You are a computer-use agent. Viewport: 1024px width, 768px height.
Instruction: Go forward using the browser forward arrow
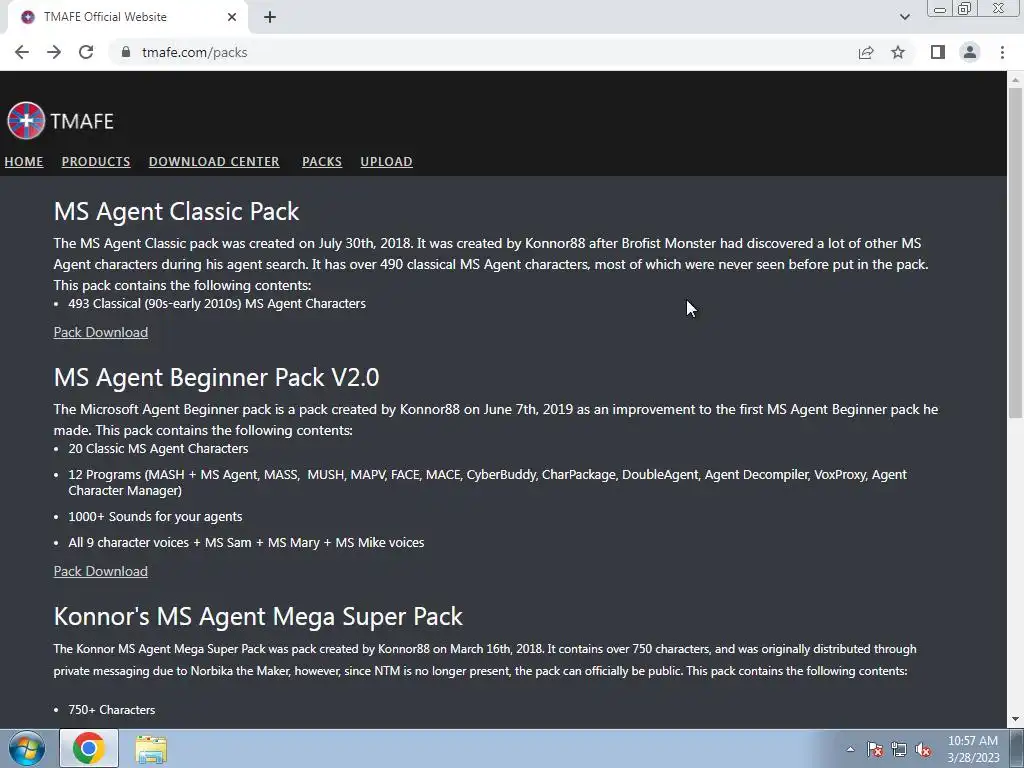pos(54,52)
